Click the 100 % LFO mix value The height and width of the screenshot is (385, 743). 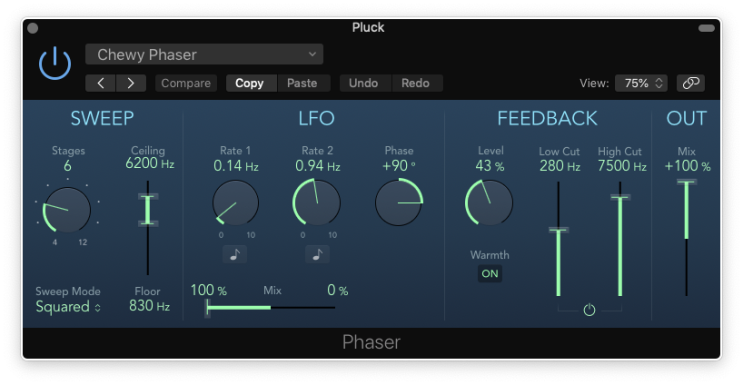pos(208,290)
